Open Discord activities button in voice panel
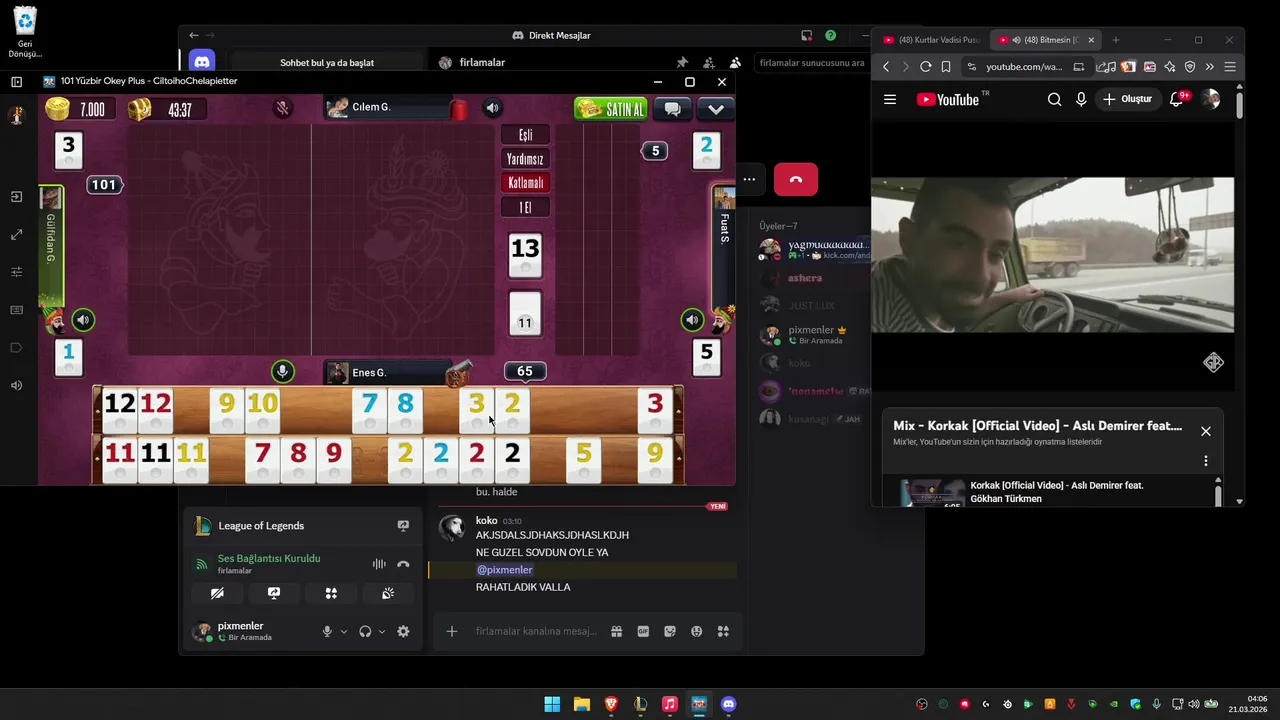 [331, 593]
